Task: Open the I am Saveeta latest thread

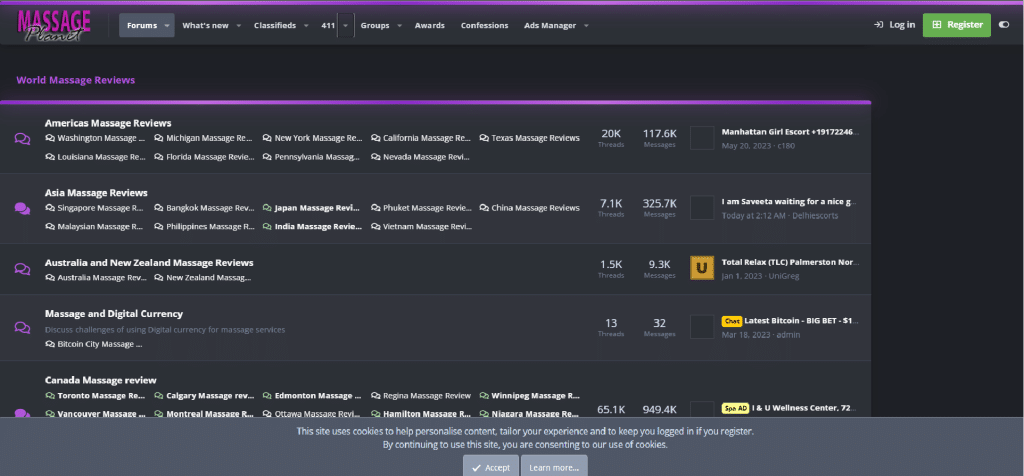Action: 790,202
